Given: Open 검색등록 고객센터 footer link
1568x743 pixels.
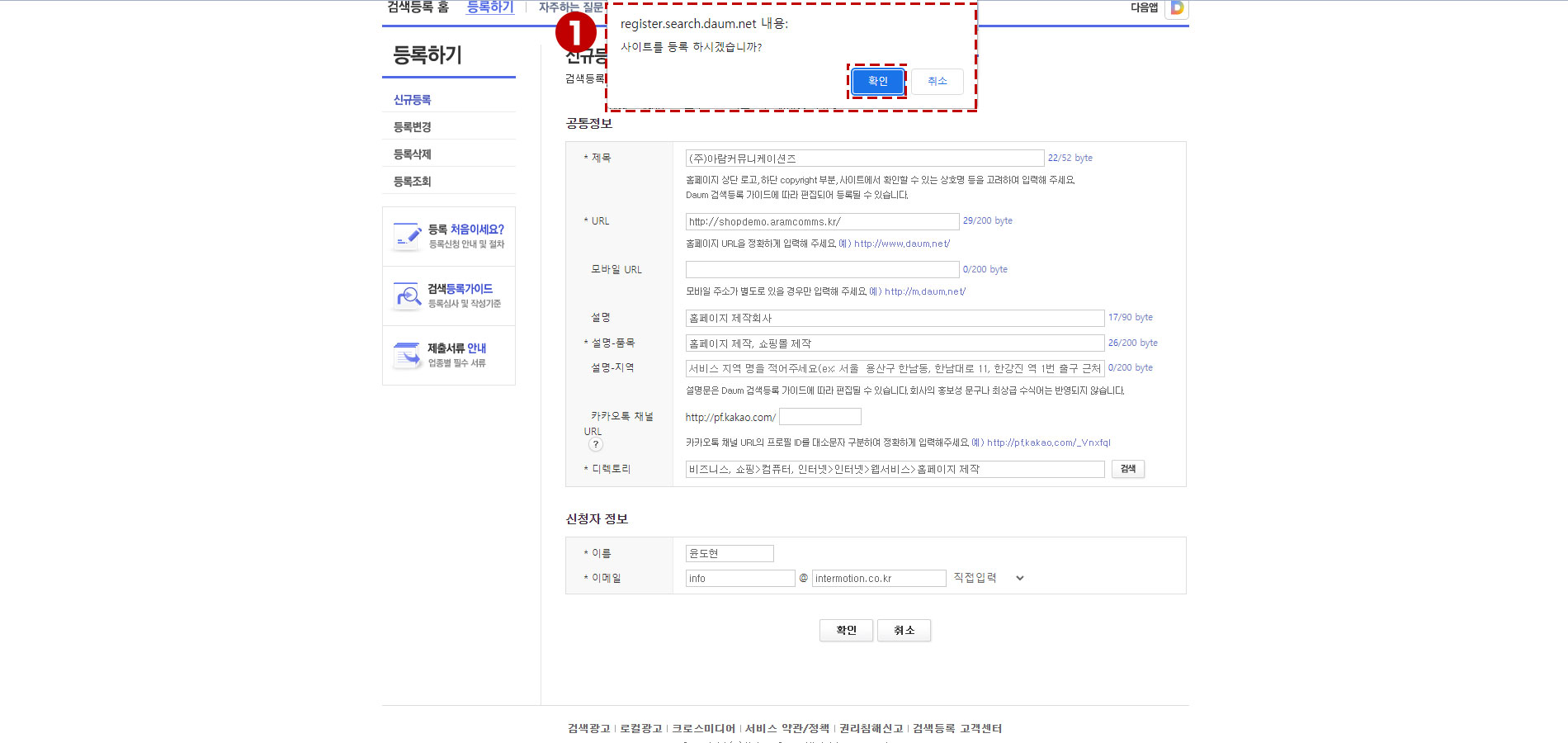Looking at the screenshot, I should (957, 728).
